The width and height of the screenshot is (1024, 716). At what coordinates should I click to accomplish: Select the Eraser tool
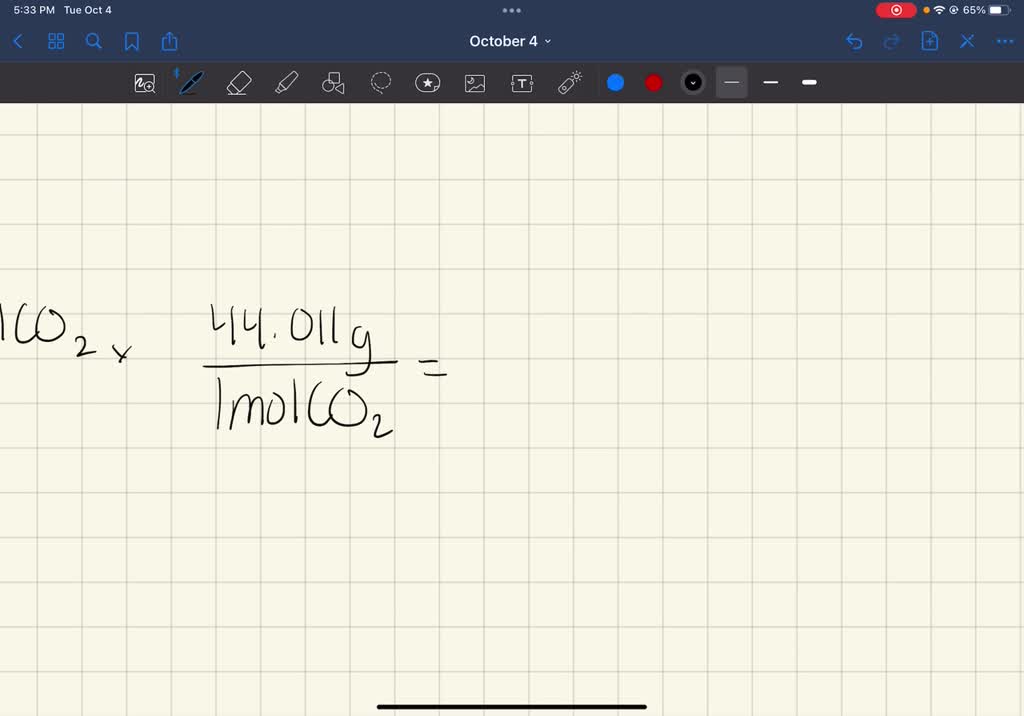point(238,83)
